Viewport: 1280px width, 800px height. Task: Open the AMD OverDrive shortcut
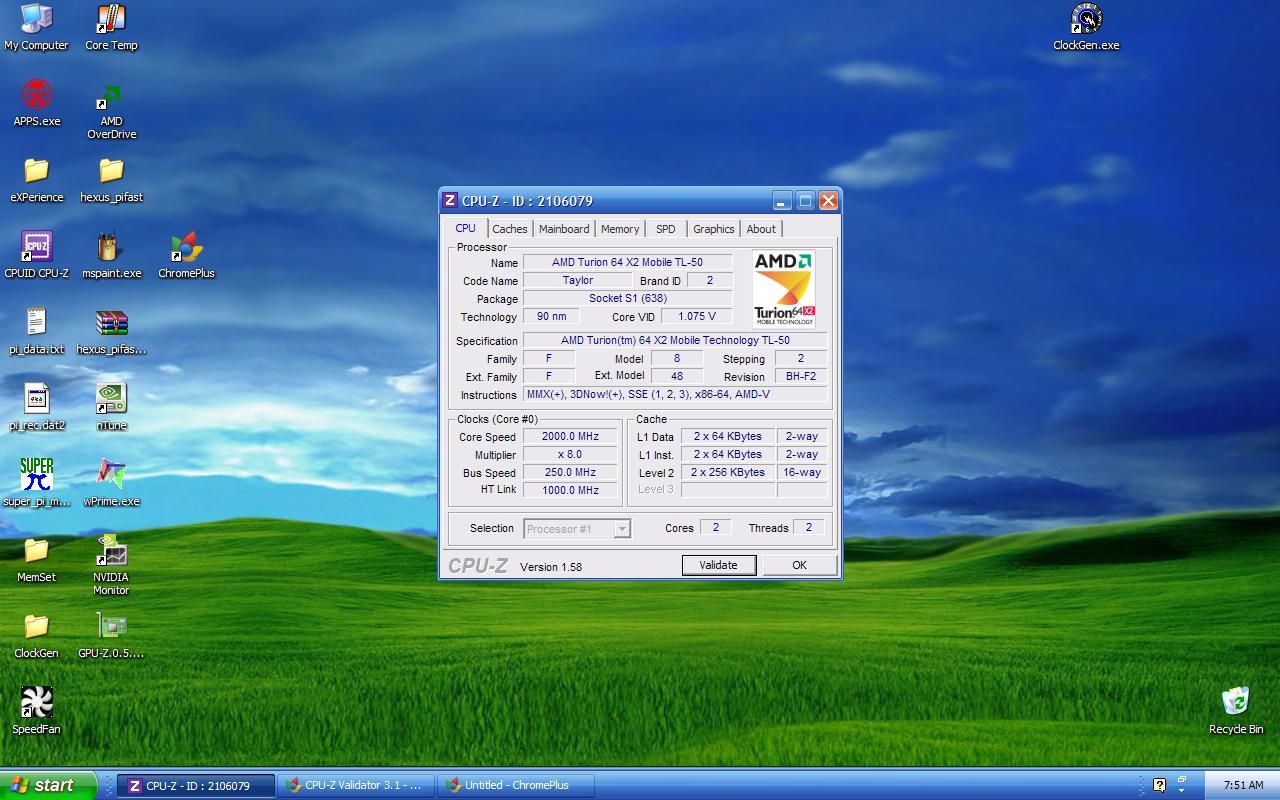tap(111, 110)
